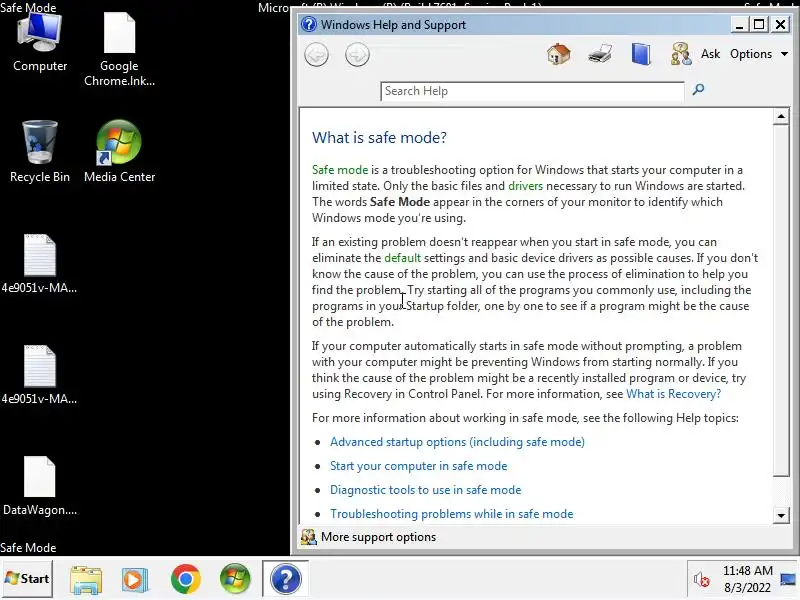This screenshot has height=600, width=800.
Task: Select the Computer desktop icon
Action: pyautogui.click(x=40, y=43)
